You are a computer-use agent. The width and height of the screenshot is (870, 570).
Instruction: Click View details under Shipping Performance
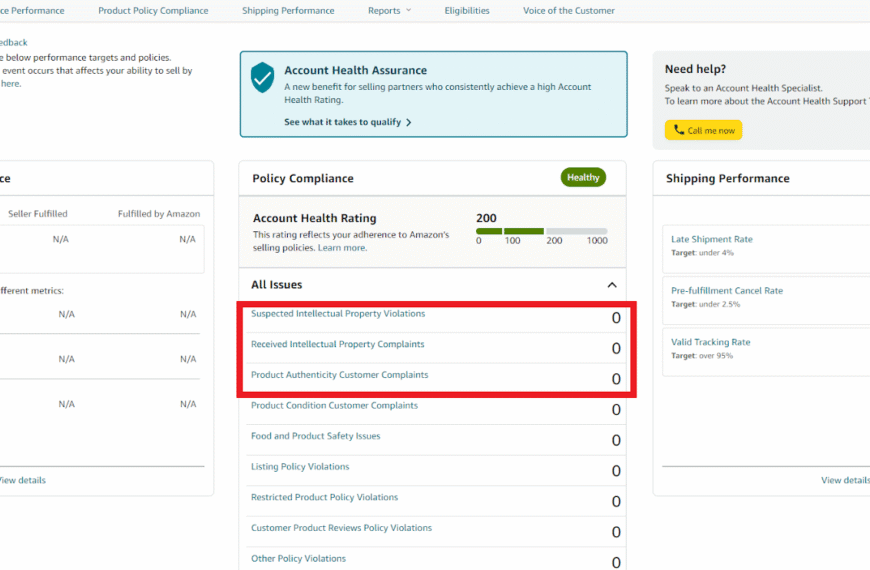[x=845, y=480]
